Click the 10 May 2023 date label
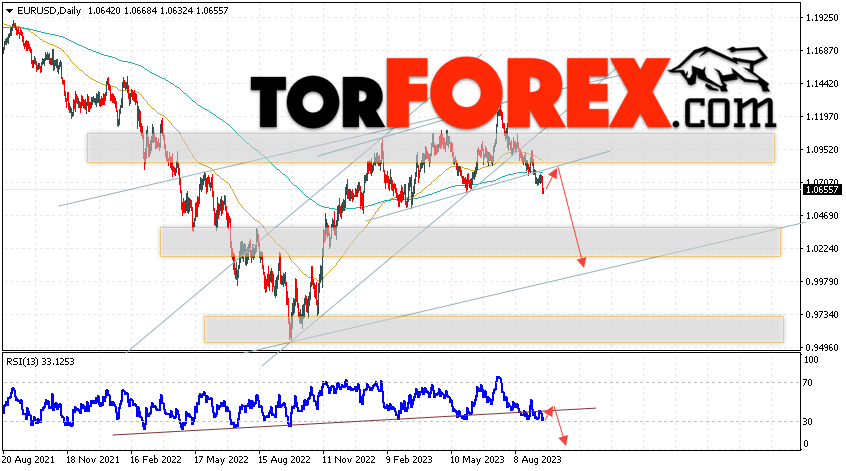The width and height of the screenshot is (846, 471). point(477,460)
